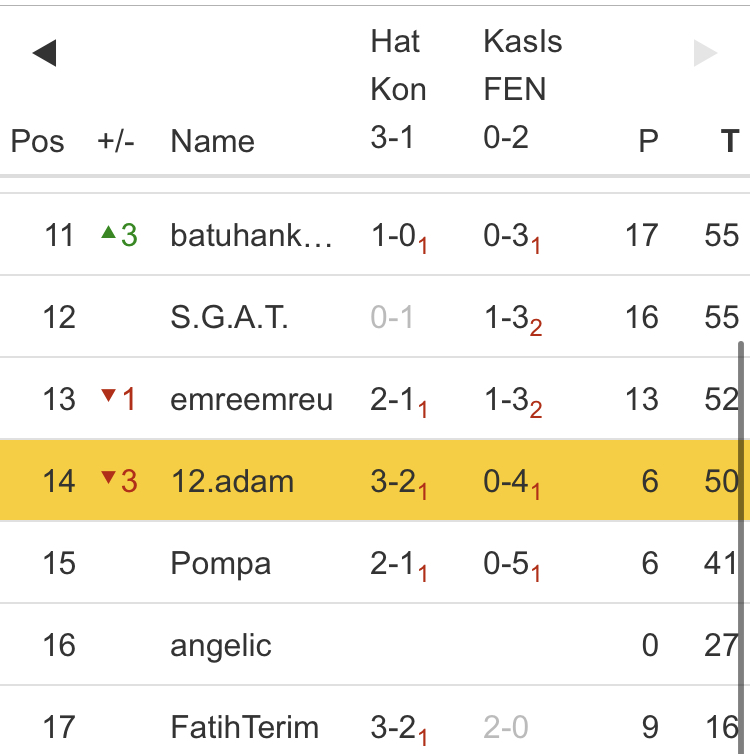Sort by the Name column header

tap(212, 141)
